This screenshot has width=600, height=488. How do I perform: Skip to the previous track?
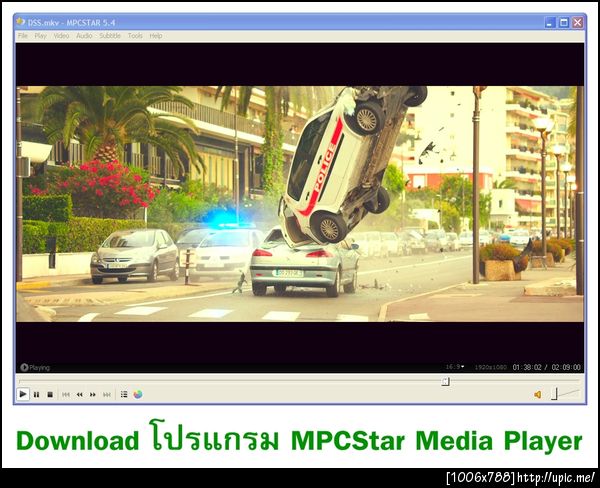[x=66, y=394]
